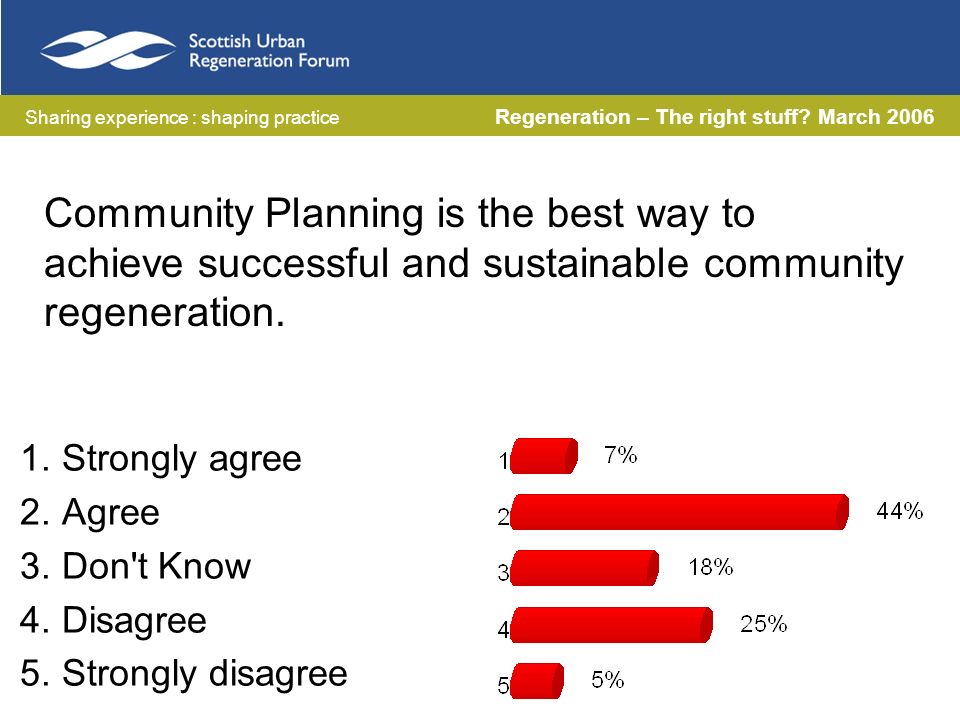Click the 7% percentage label
The width and height of the screenshot is (960, 720).
pos(620,455)
